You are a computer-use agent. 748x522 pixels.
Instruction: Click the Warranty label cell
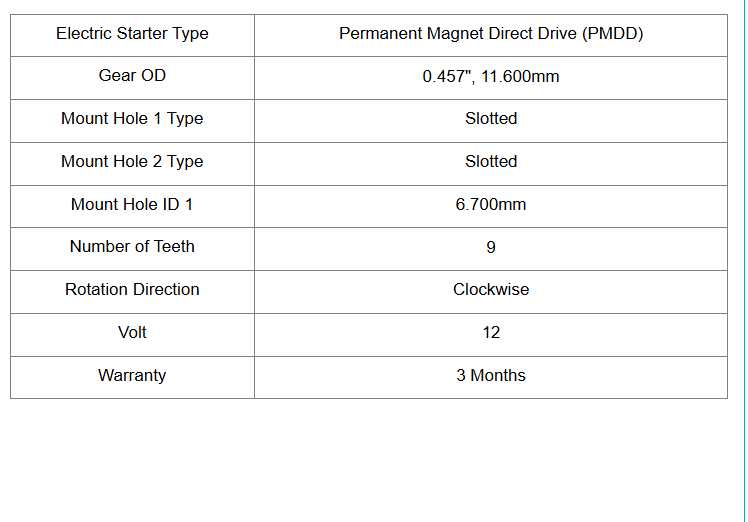click(132, 376)
